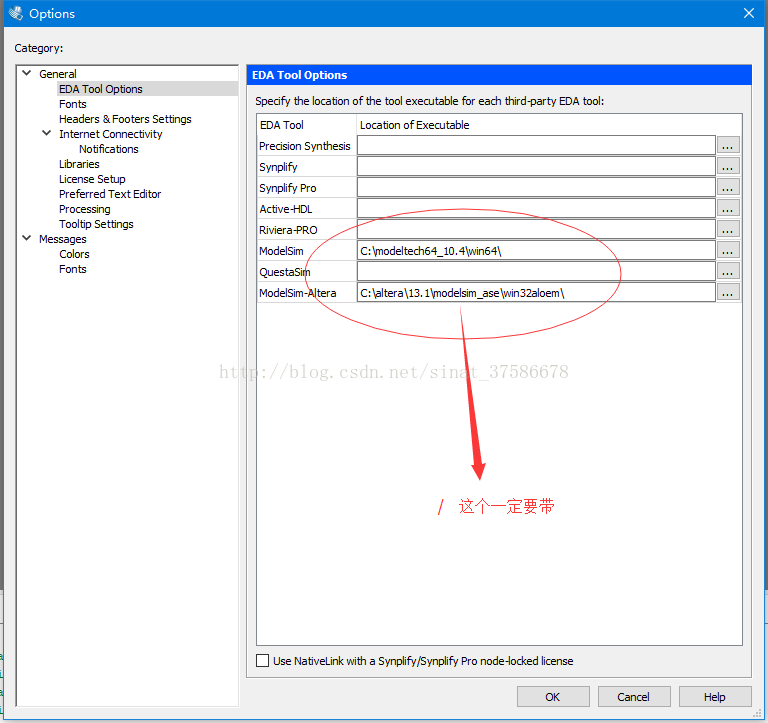Close the Options dialog
Screen dimensions: 768x723
click(748, 13)
